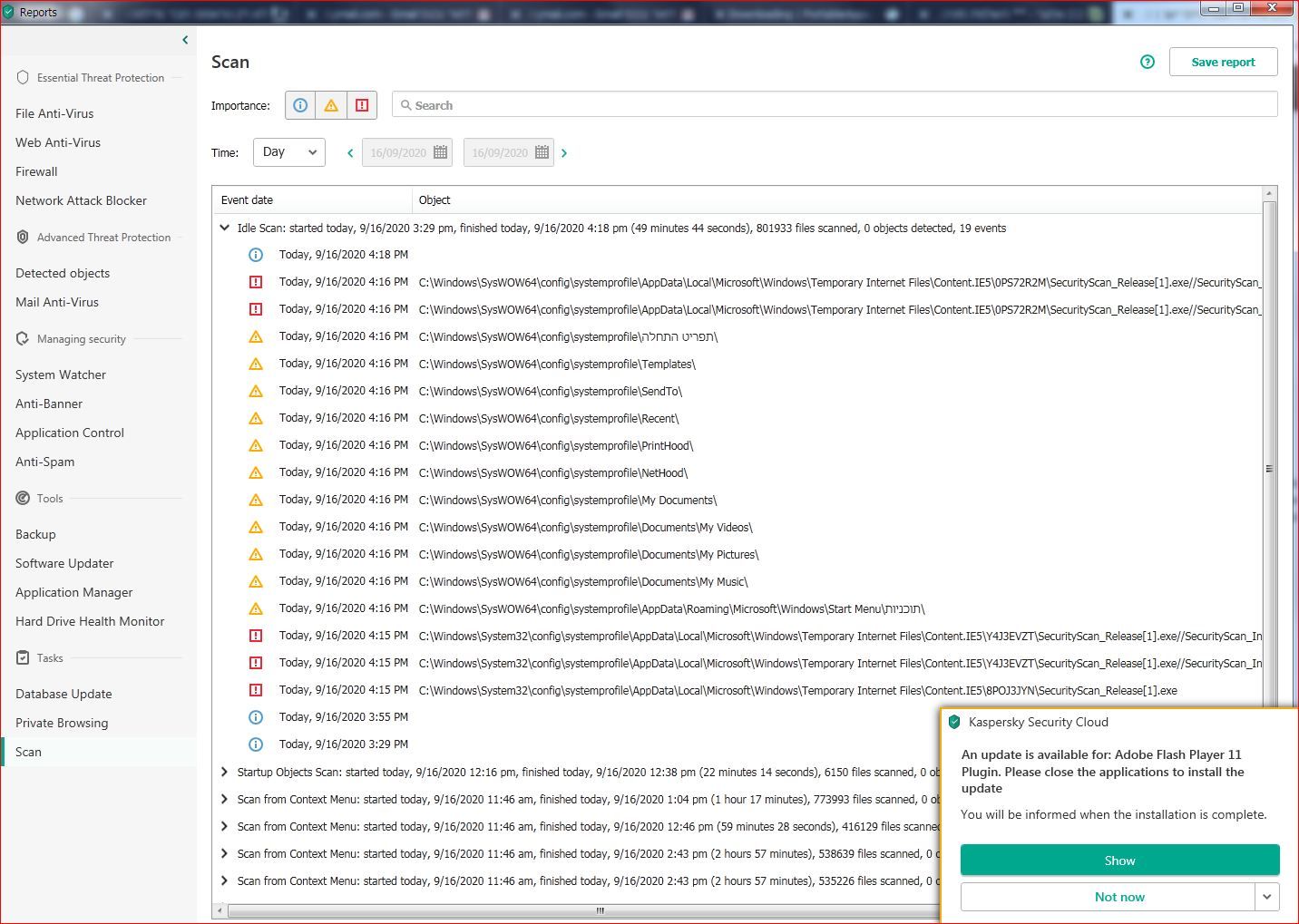Save the scan report
1299x924 pixels.
[1223, 62]
